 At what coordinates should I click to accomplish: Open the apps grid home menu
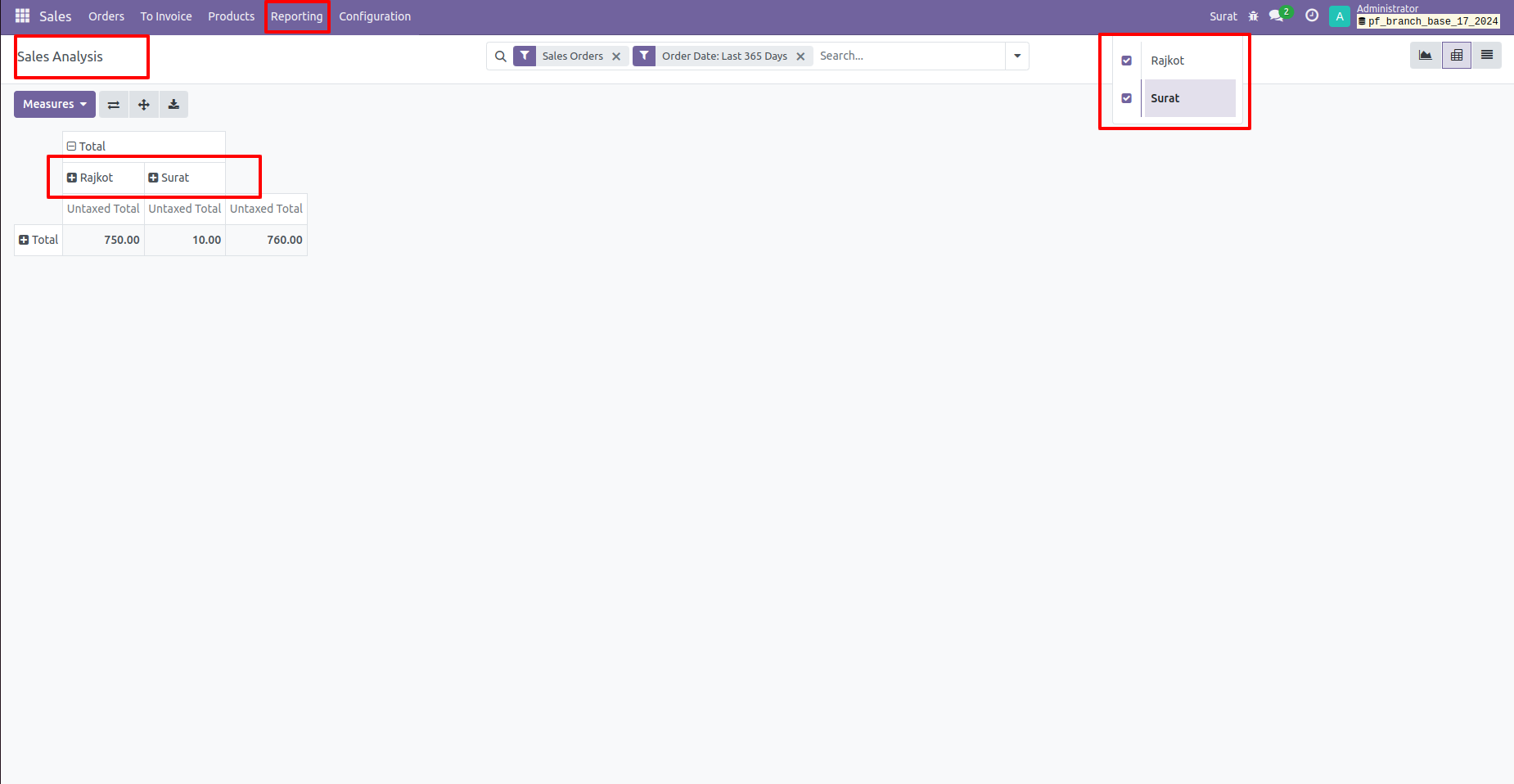click(x=22, y=16)
